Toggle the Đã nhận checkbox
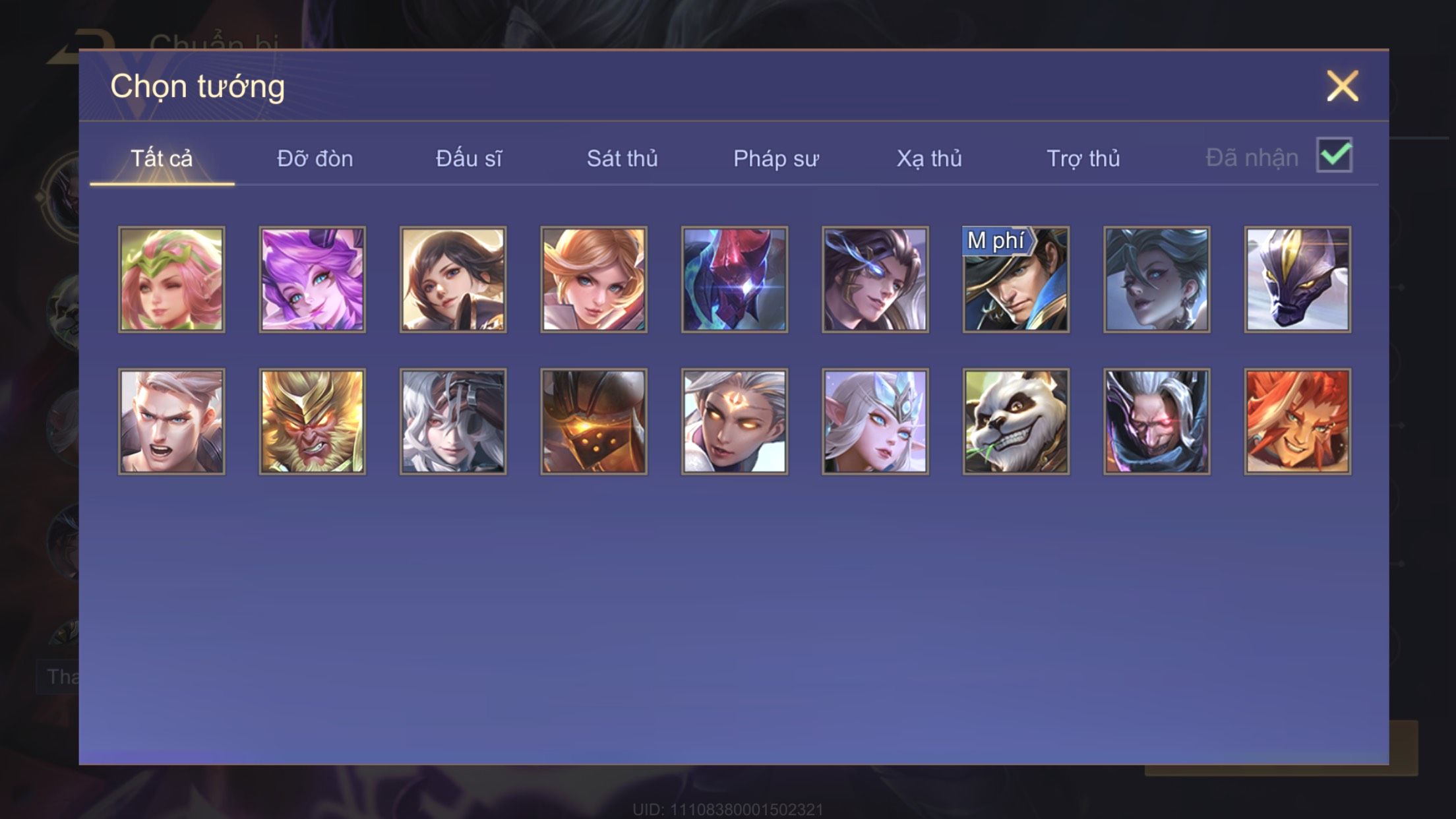Viewport: 1456px width, 819px height. tap(1334, 156)
